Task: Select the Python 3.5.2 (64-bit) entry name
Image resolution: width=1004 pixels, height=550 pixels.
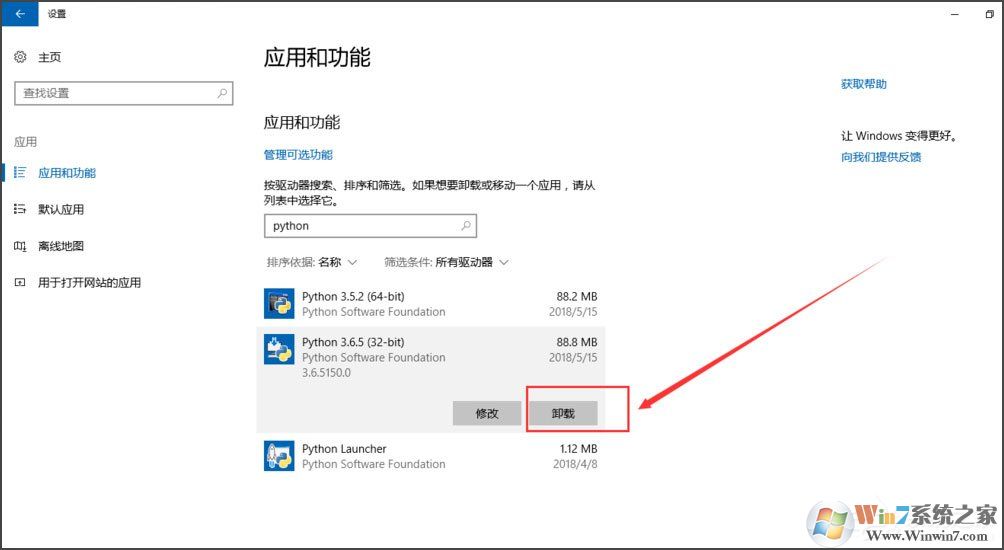Action: (x=353, y=296)
